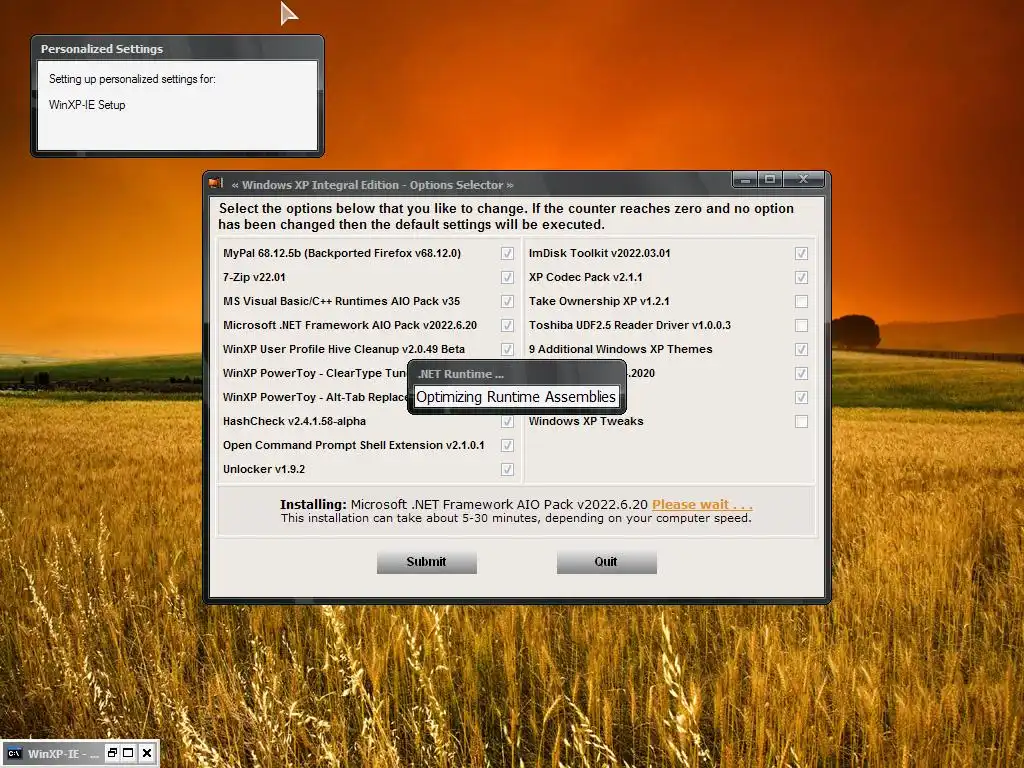This screenshot has width=1024, height=768.
Task: Click 'Unlocker v1.9.2' label
Action: tap(264, 470)
